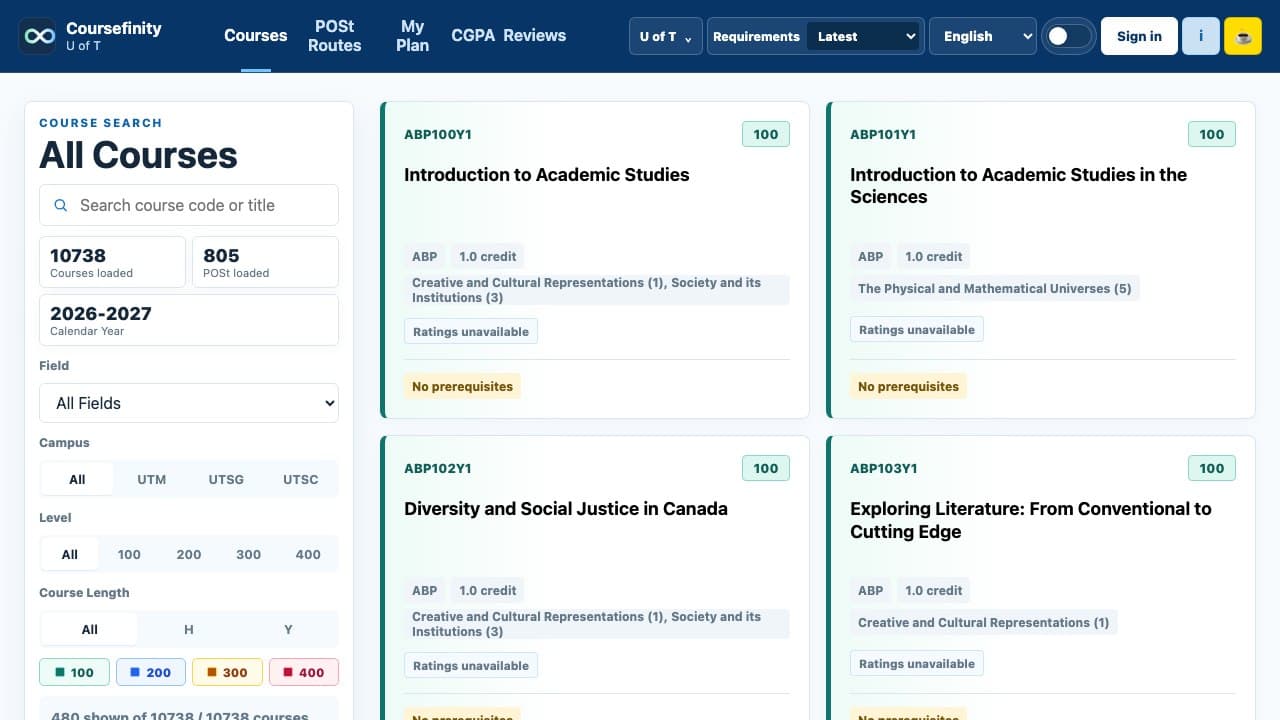Click "Creative and Cultural Representations (1)" on ABP103Y1

[x=984, y=622]
